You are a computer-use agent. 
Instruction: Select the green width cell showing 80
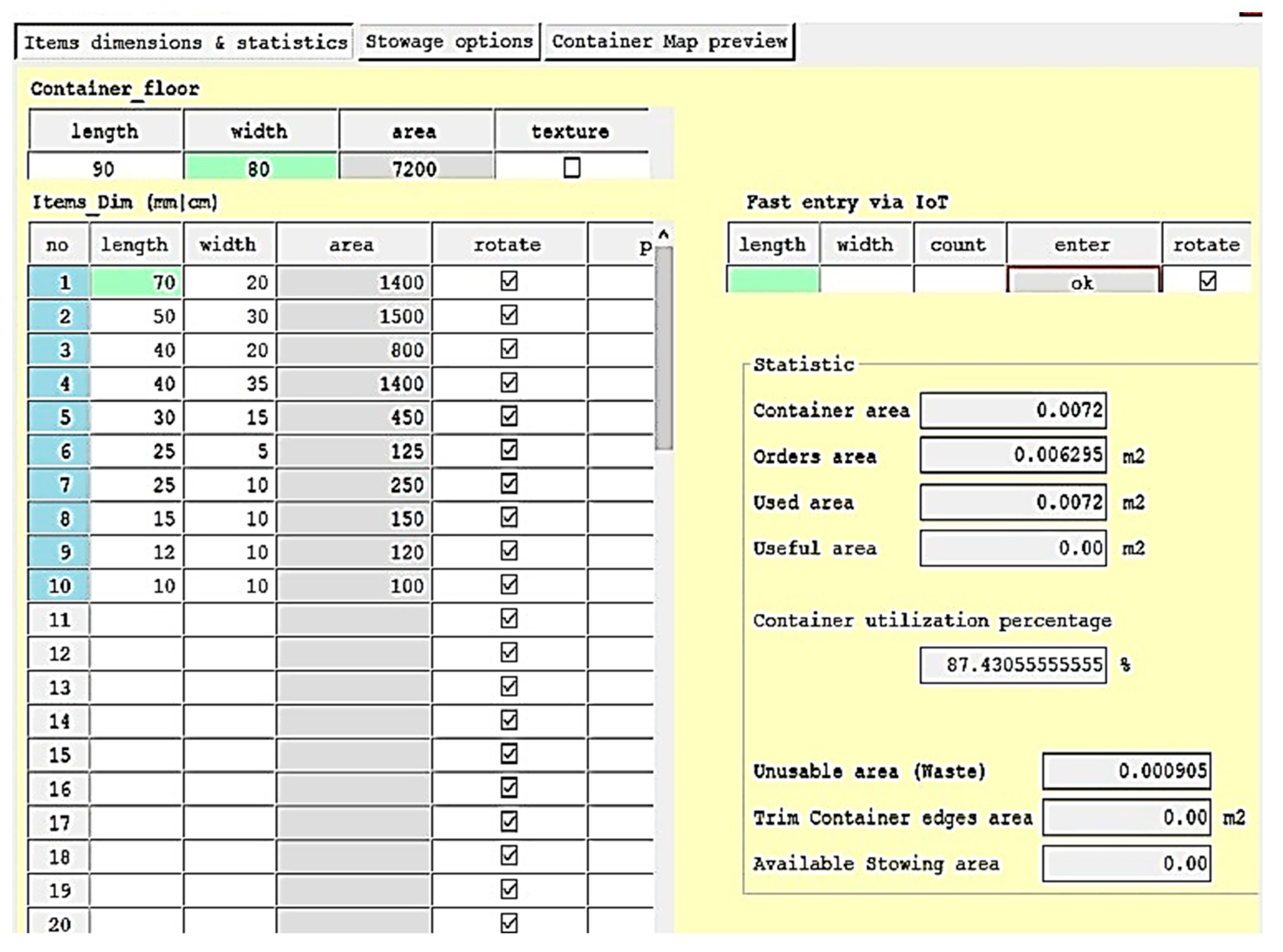click(x=259, y=168)
